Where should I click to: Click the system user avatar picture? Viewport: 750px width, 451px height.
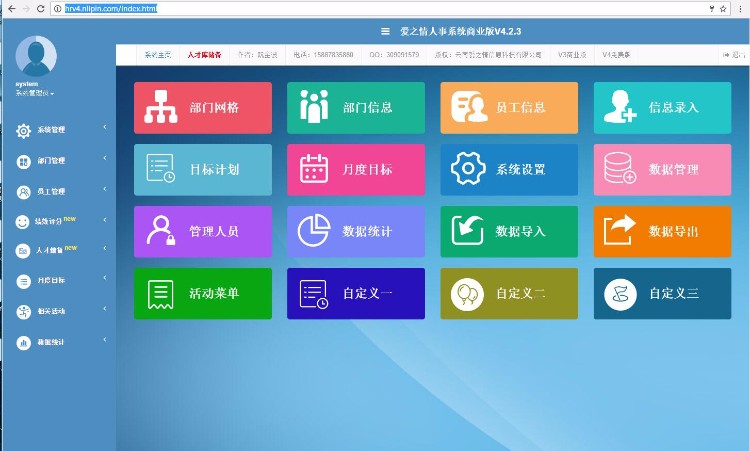tap(36, 56)
